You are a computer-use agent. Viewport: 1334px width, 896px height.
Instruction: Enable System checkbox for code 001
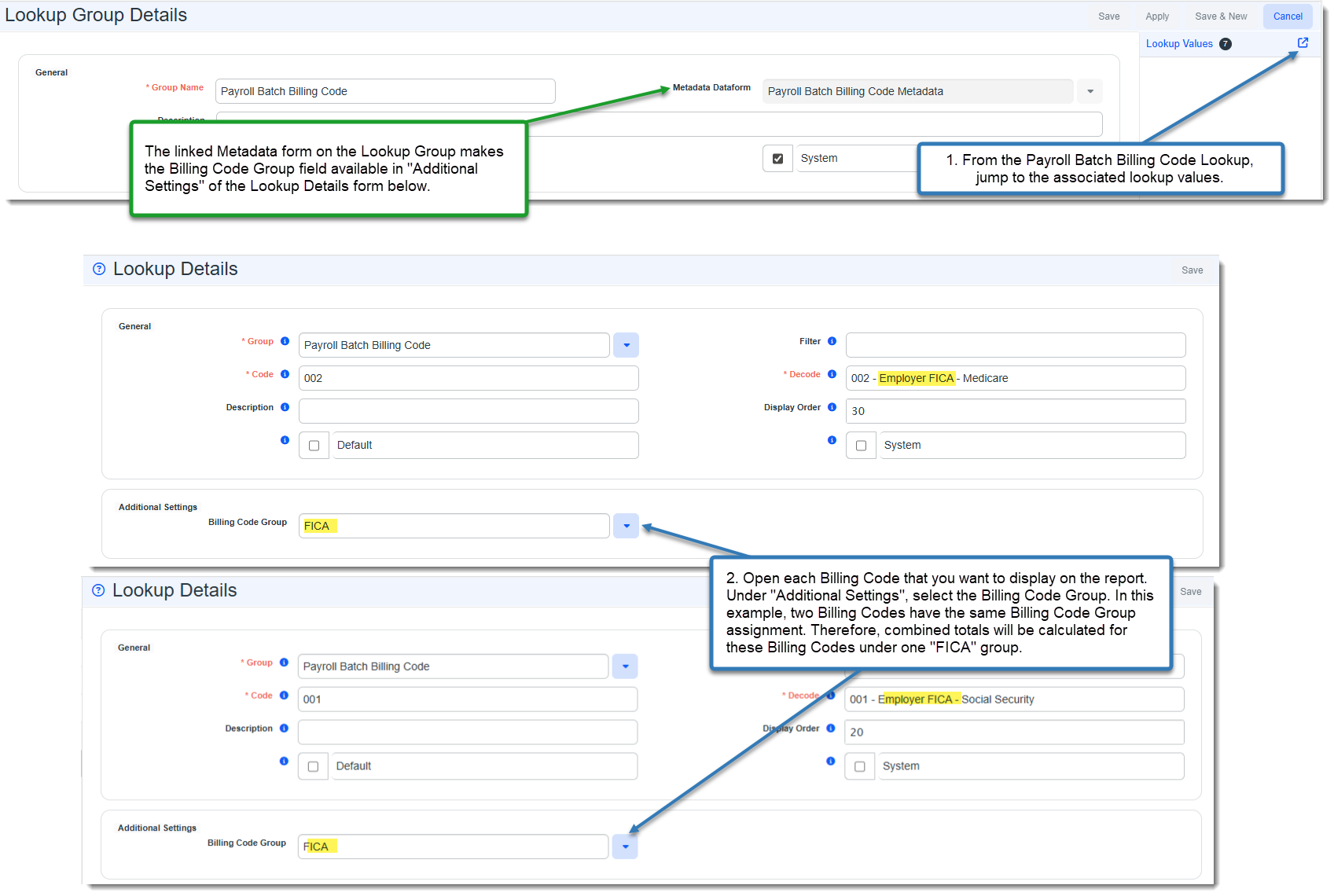coord(859,766)
